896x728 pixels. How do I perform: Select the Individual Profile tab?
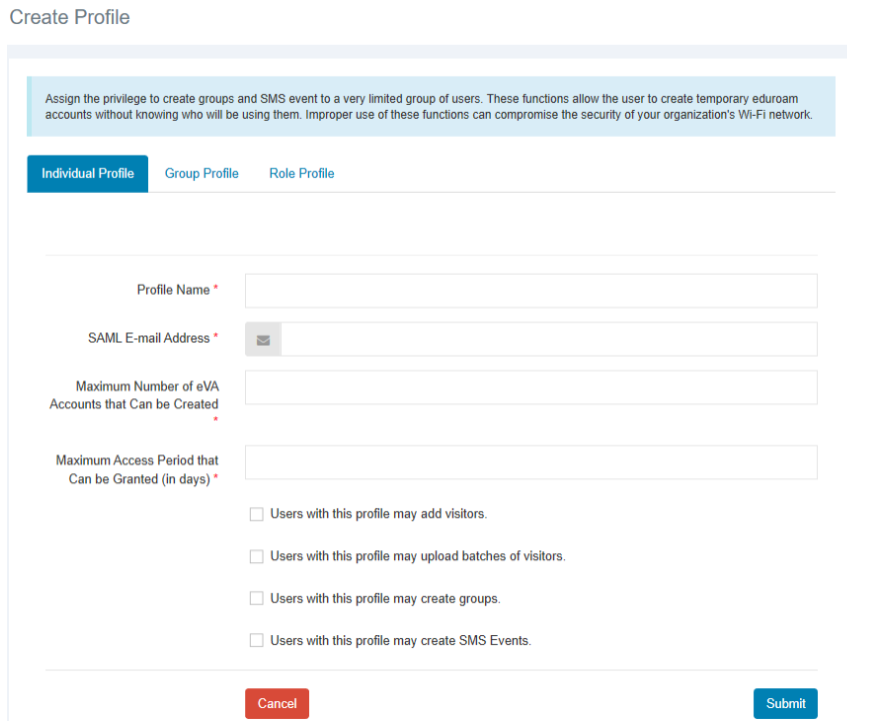point(88,174)
